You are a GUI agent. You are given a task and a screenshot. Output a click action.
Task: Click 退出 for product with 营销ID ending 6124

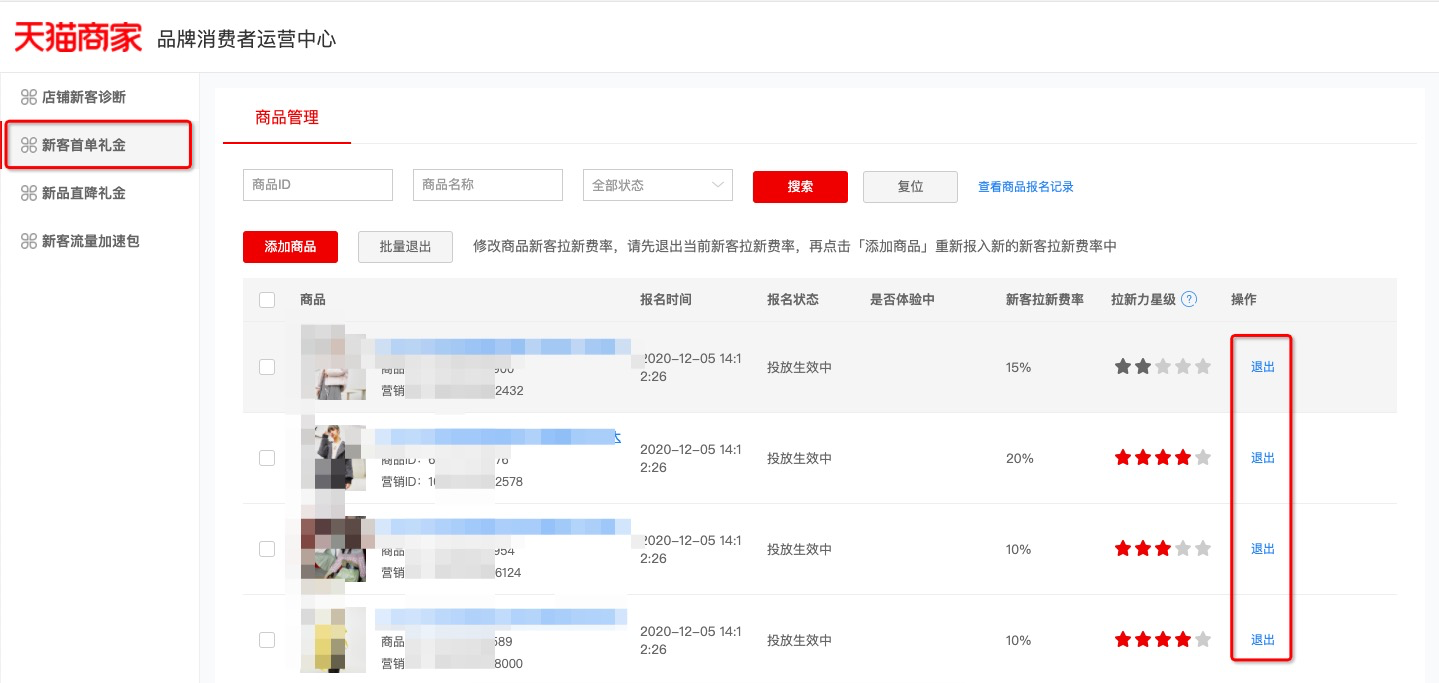tap(1263, 549)
